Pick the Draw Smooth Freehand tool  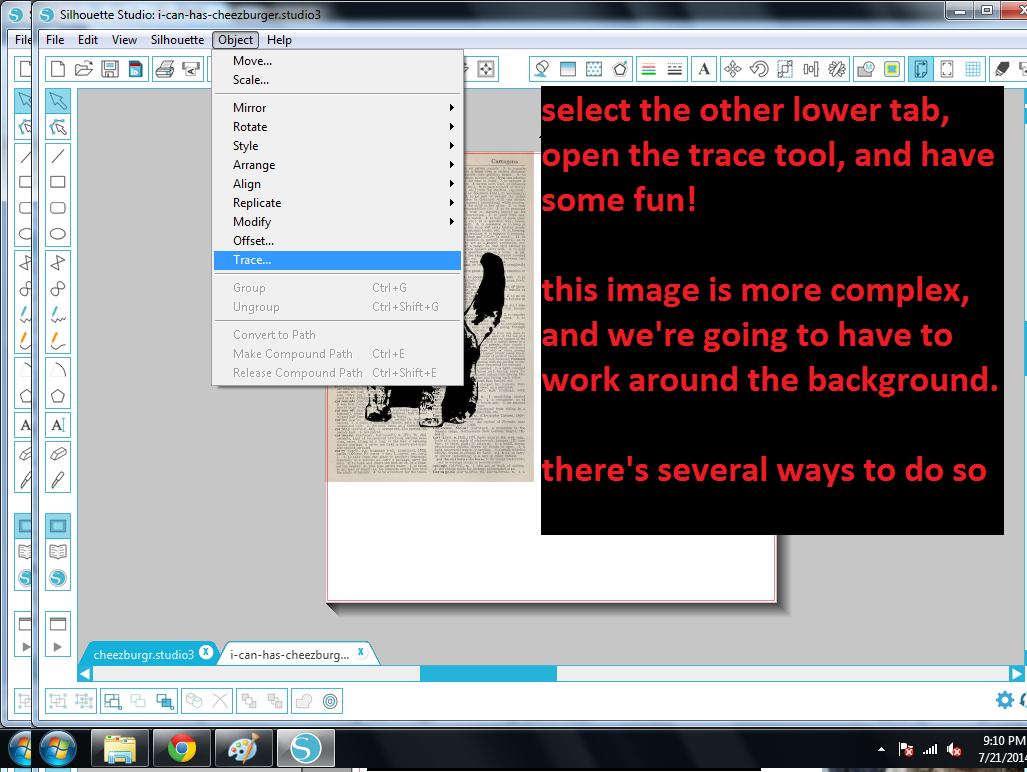[x=58, y=340]
